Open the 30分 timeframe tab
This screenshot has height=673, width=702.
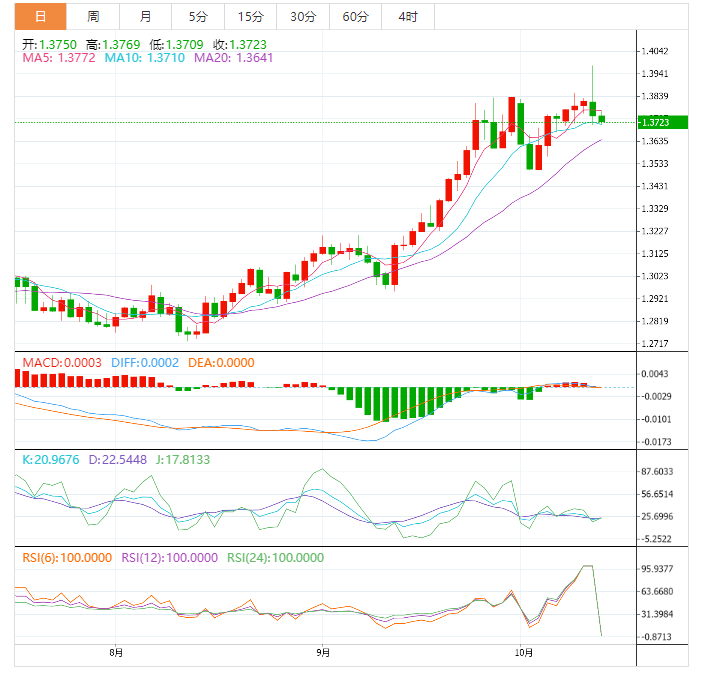[x=303, y=17]
